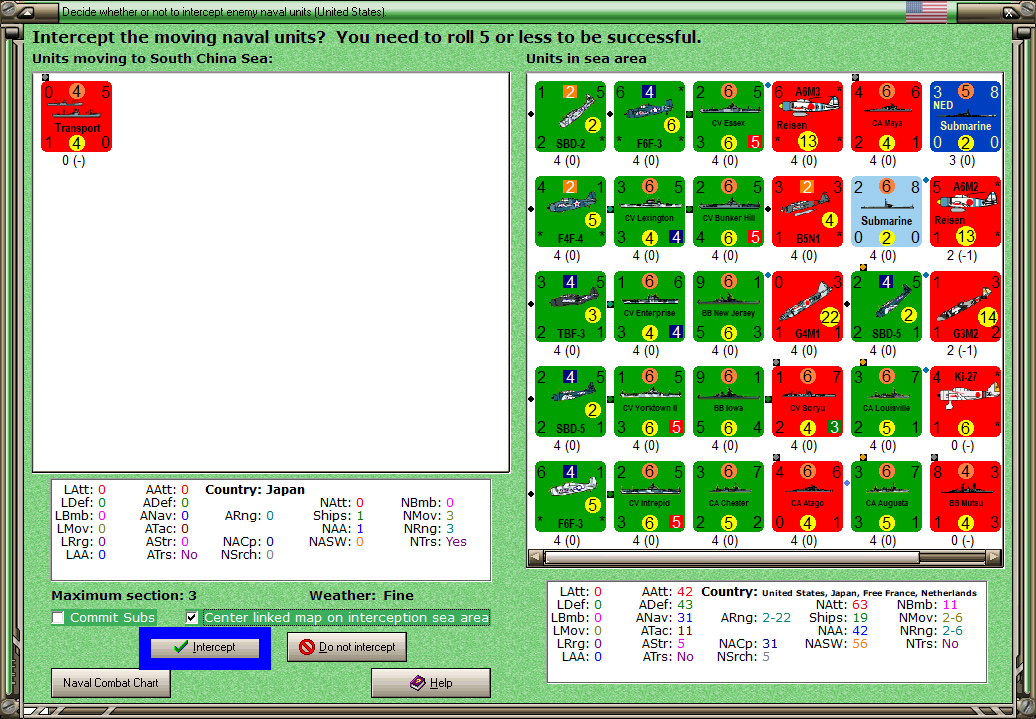The height and width of the screenshot is (719, 1036).
Task: Select the SBD-2 aircraft counter
Action: pos(570,116)
